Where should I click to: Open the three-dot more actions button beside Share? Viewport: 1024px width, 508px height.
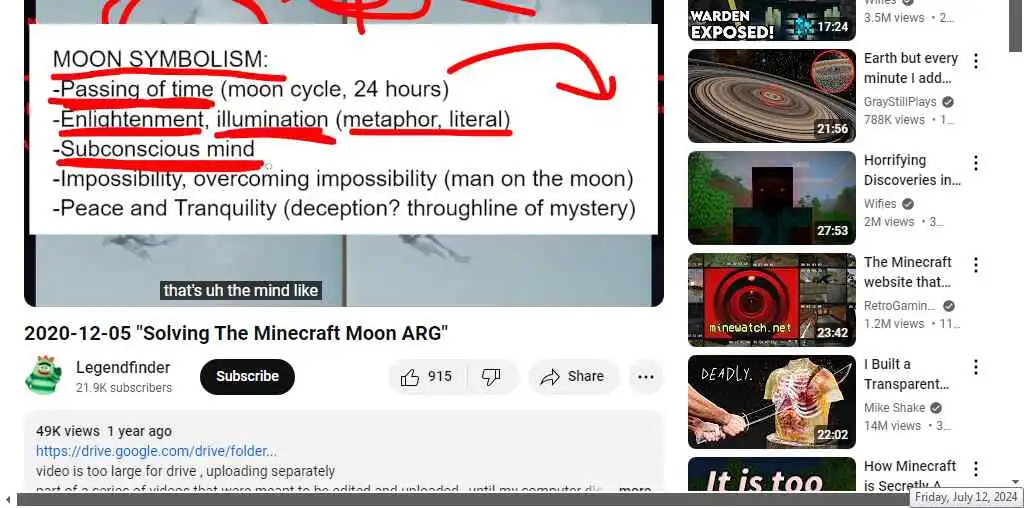coord(645,377)
